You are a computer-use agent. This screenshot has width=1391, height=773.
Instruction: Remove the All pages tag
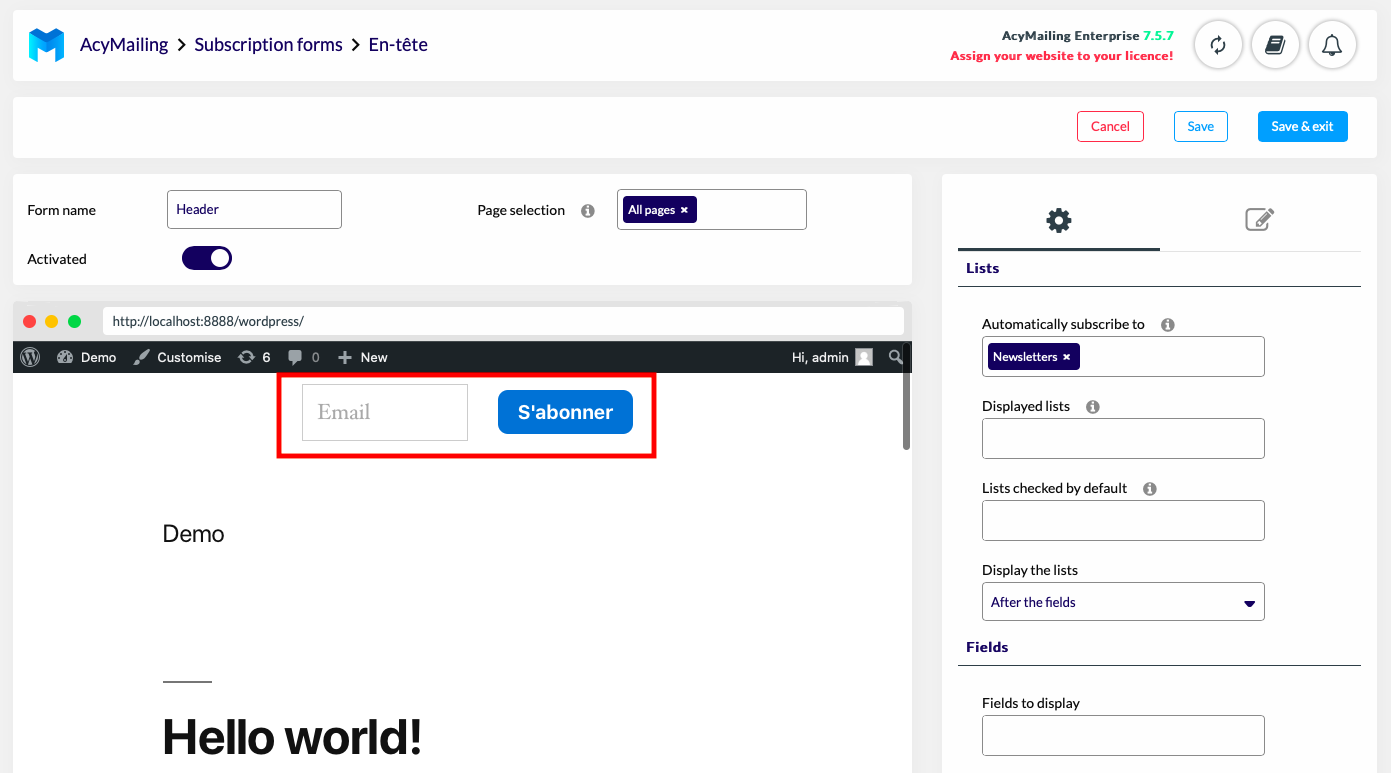[x=684, y=210]
